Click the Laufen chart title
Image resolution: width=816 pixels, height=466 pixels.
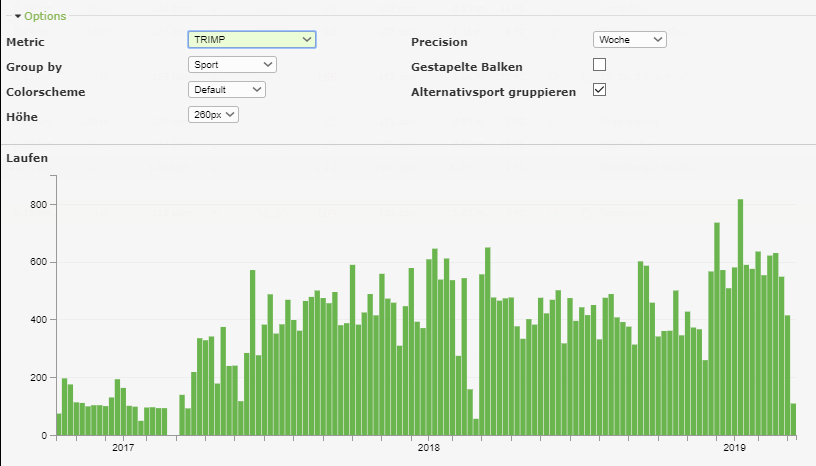click(27, 158)
